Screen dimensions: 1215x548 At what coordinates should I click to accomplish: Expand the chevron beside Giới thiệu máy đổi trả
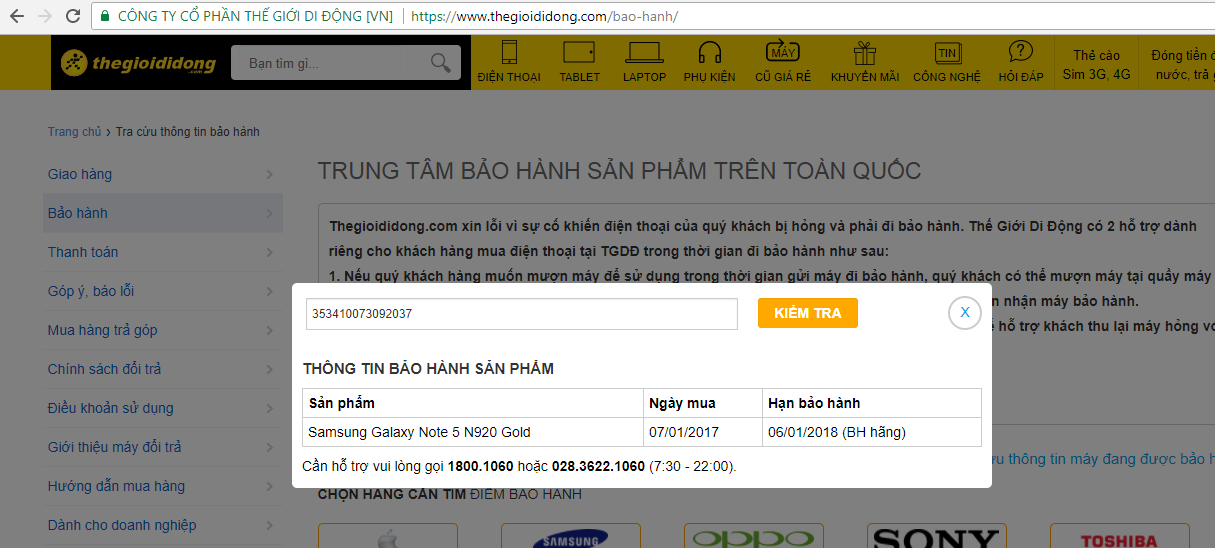click(270, 448)
